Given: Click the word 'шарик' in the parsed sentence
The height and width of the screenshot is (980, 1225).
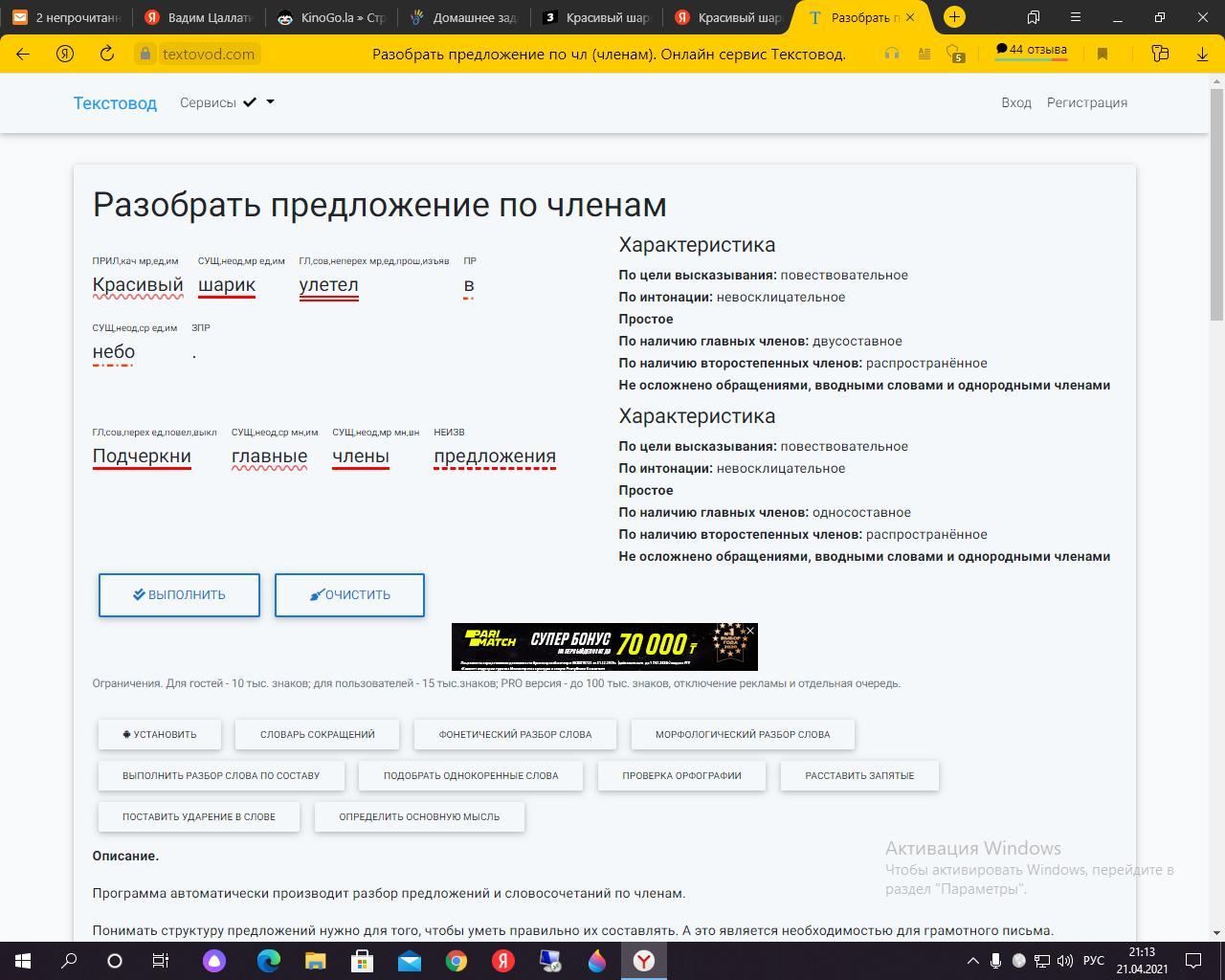Looking at the screenshot, I should (227, 285).
